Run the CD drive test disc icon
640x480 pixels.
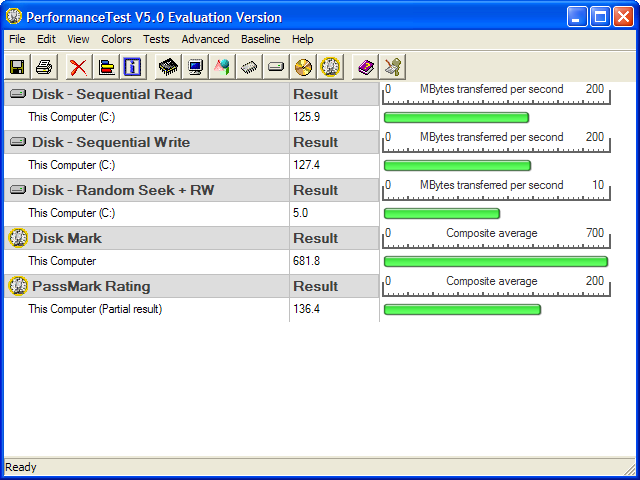tap(303, 67)
